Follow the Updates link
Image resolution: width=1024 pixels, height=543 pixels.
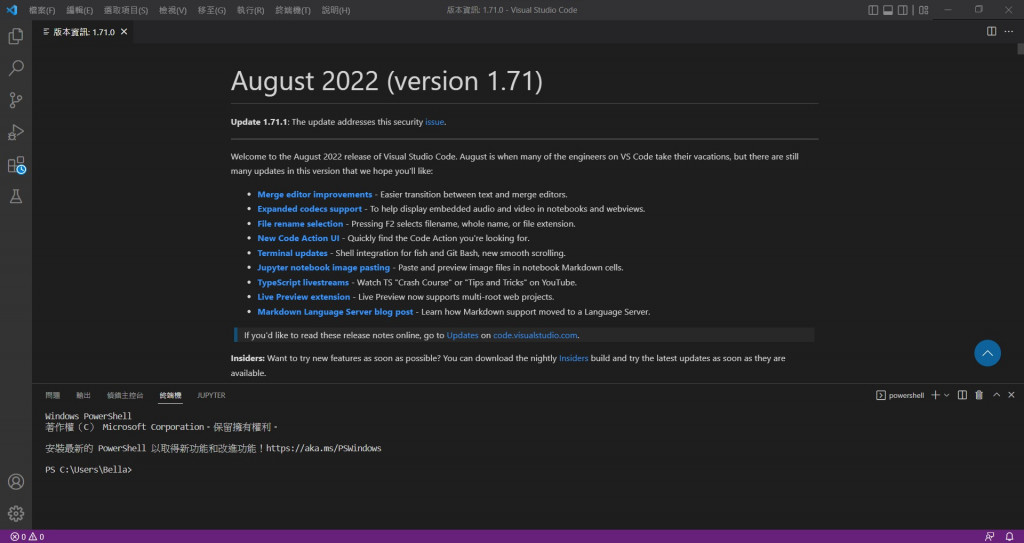(x=462, y=335)
